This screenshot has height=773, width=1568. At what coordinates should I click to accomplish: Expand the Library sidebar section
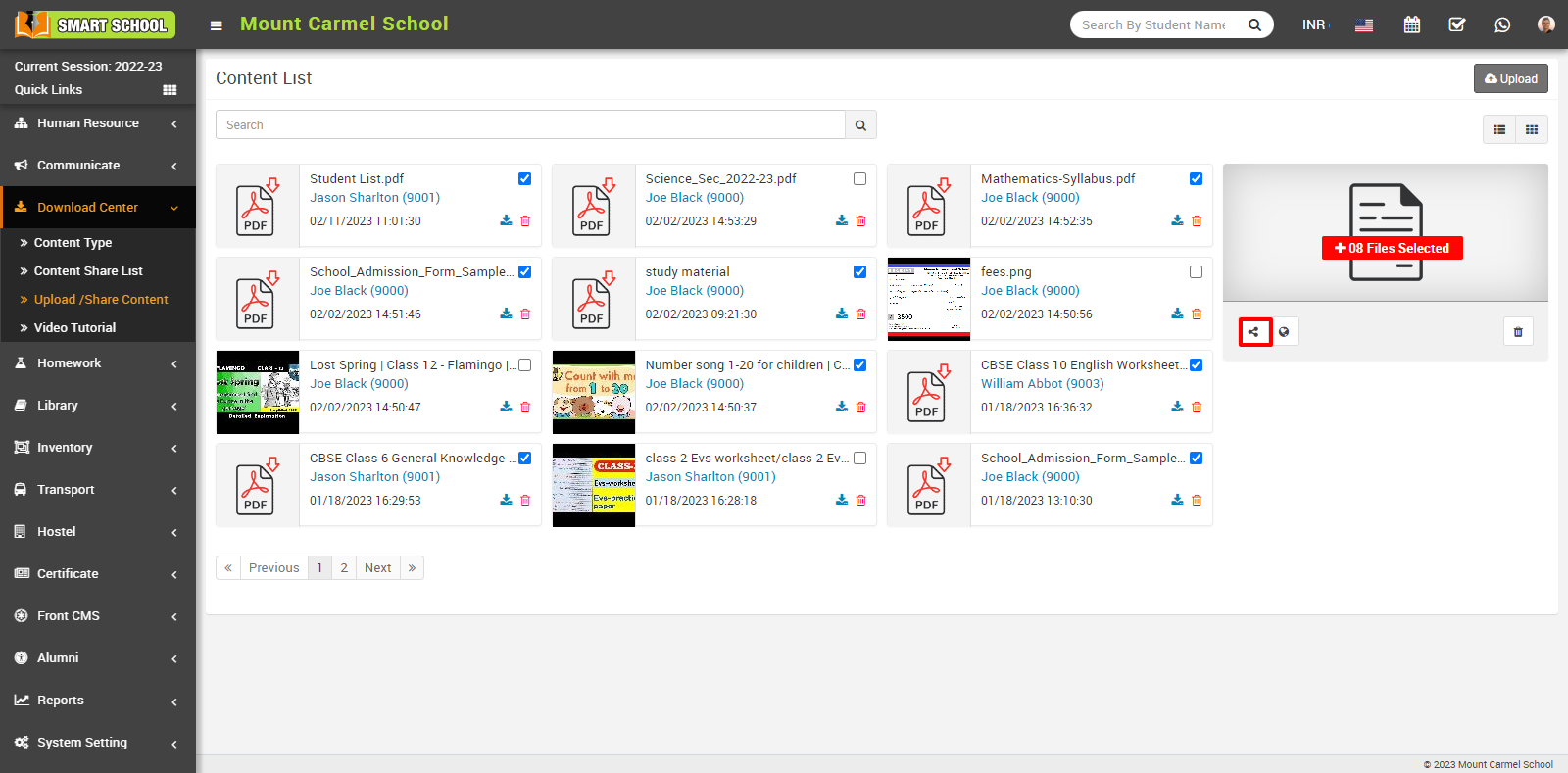pos(97,406)
